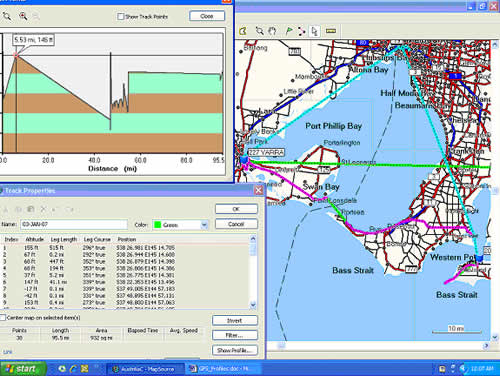
Task: Click the copy icon in Track Properties toolbar
Action: pyautogui.click(x=18, y=209)
